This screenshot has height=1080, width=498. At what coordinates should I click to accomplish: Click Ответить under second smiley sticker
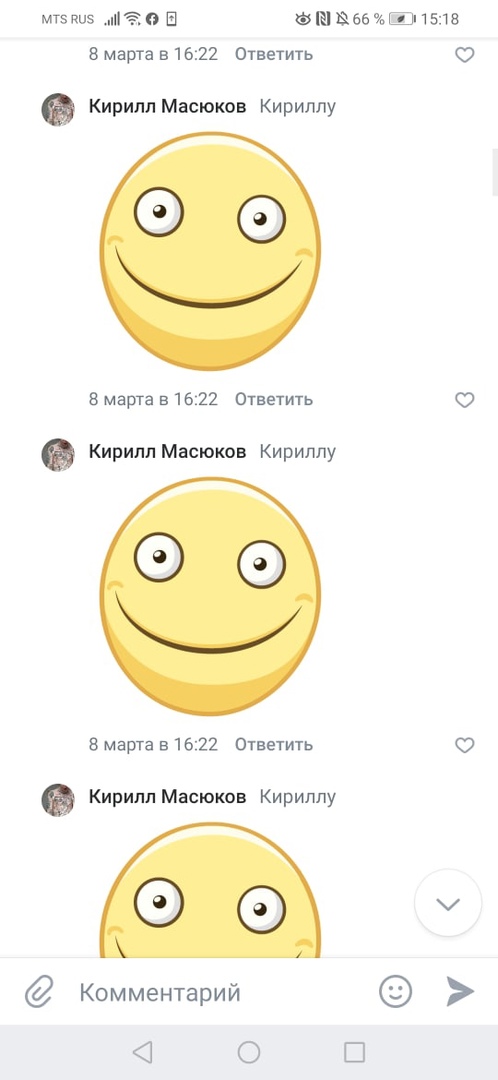point(273,745)
